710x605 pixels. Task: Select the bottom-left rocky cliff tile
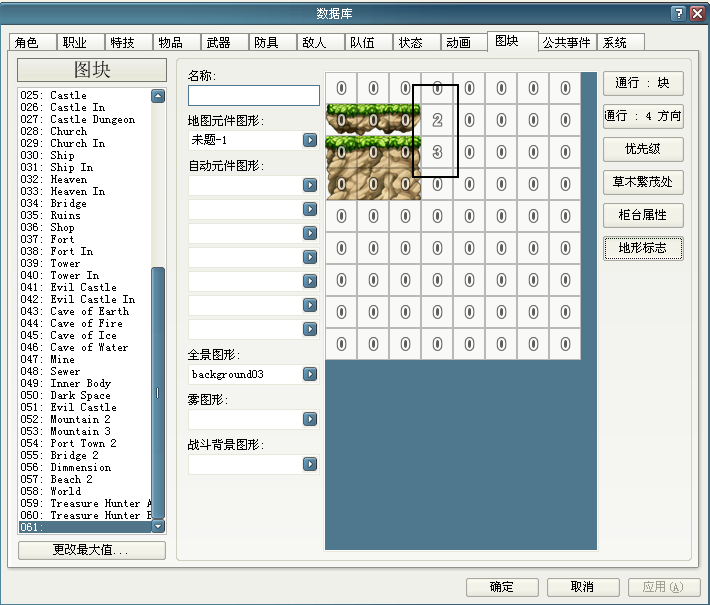click(x=341, y=184)
